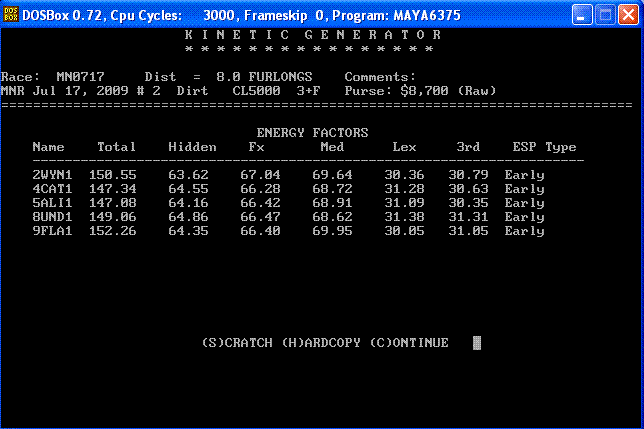Click the Hidden column header
Screen dimensions: 644x429
[x=192, y=147]
